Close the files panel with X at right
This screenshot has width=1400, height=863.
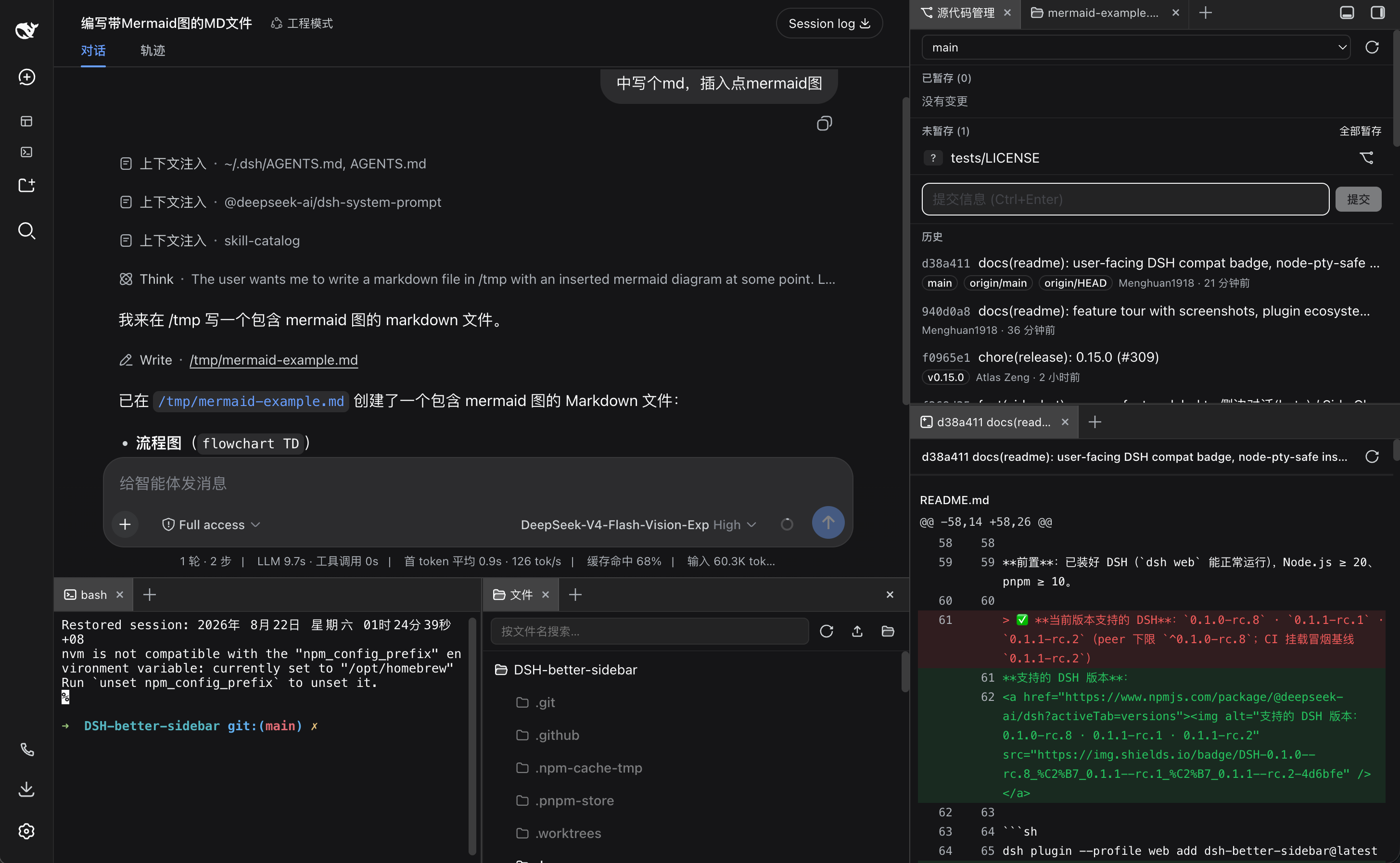[889, 595]
